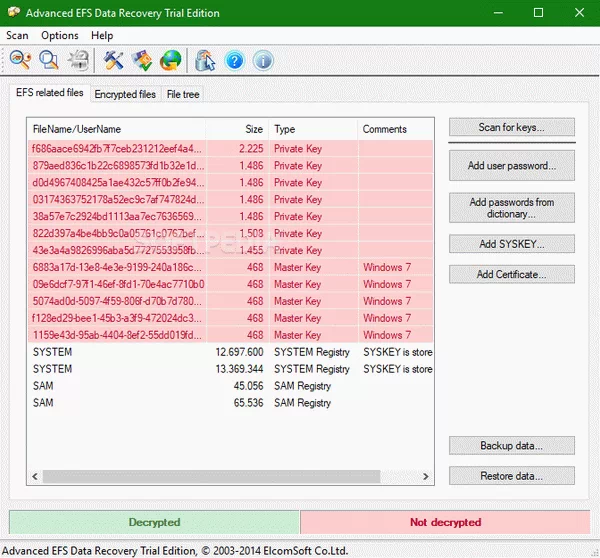Click the Backup data... button
This screenshot has width=600, height=558.
click(x=512, y=445)
